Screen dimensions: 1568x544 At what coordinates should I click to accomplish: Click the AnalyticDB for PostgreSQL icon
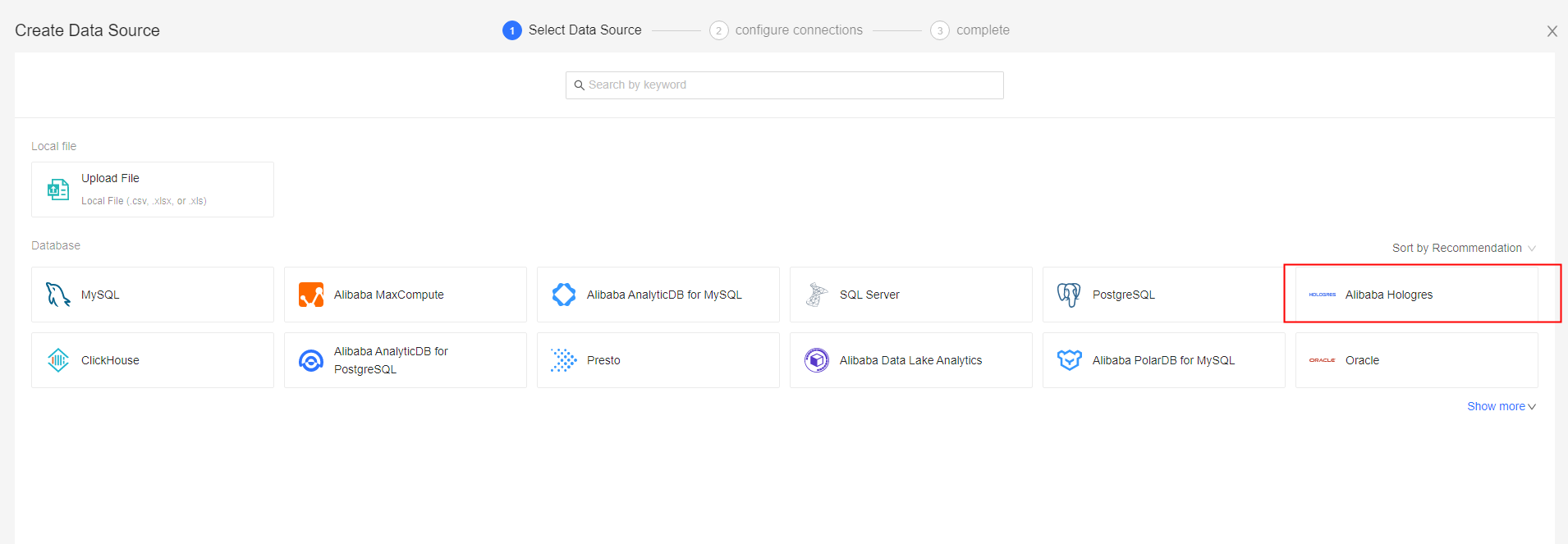point(311,360)
